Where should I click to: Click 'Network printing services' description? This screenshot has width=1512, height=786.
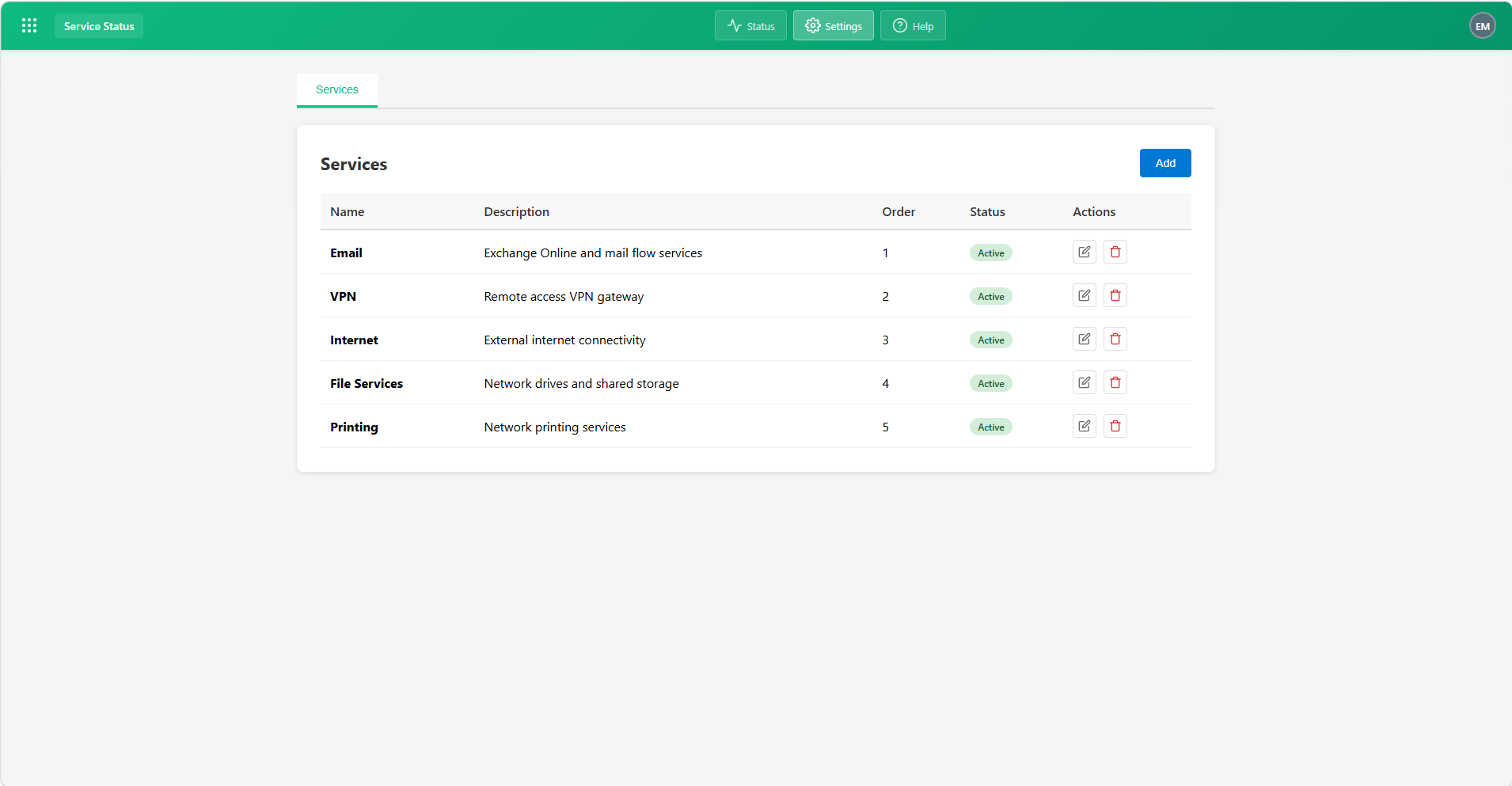pos(555,427)
